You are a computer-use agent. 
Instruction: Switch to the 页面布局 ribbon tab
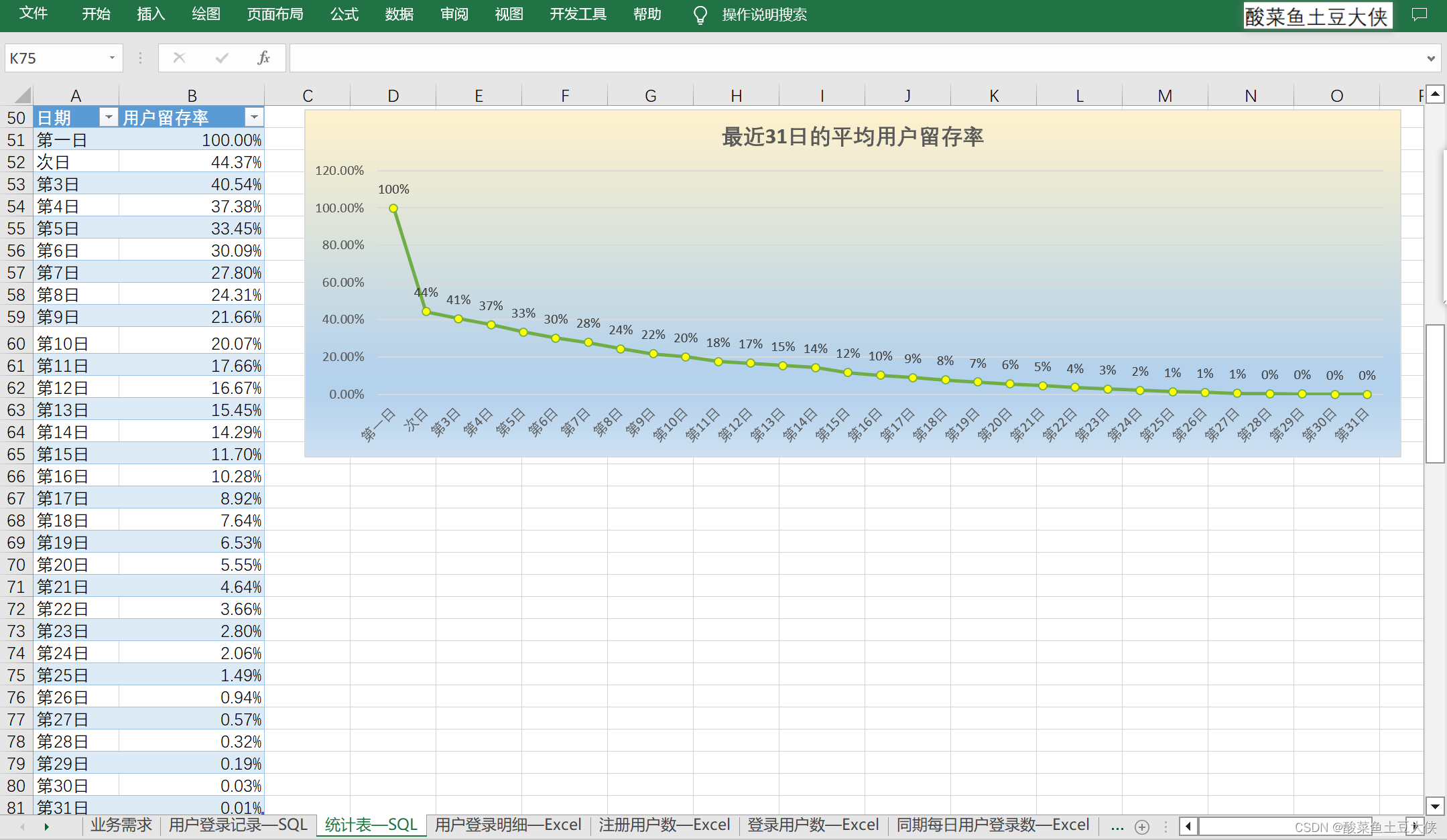[275, 14]
